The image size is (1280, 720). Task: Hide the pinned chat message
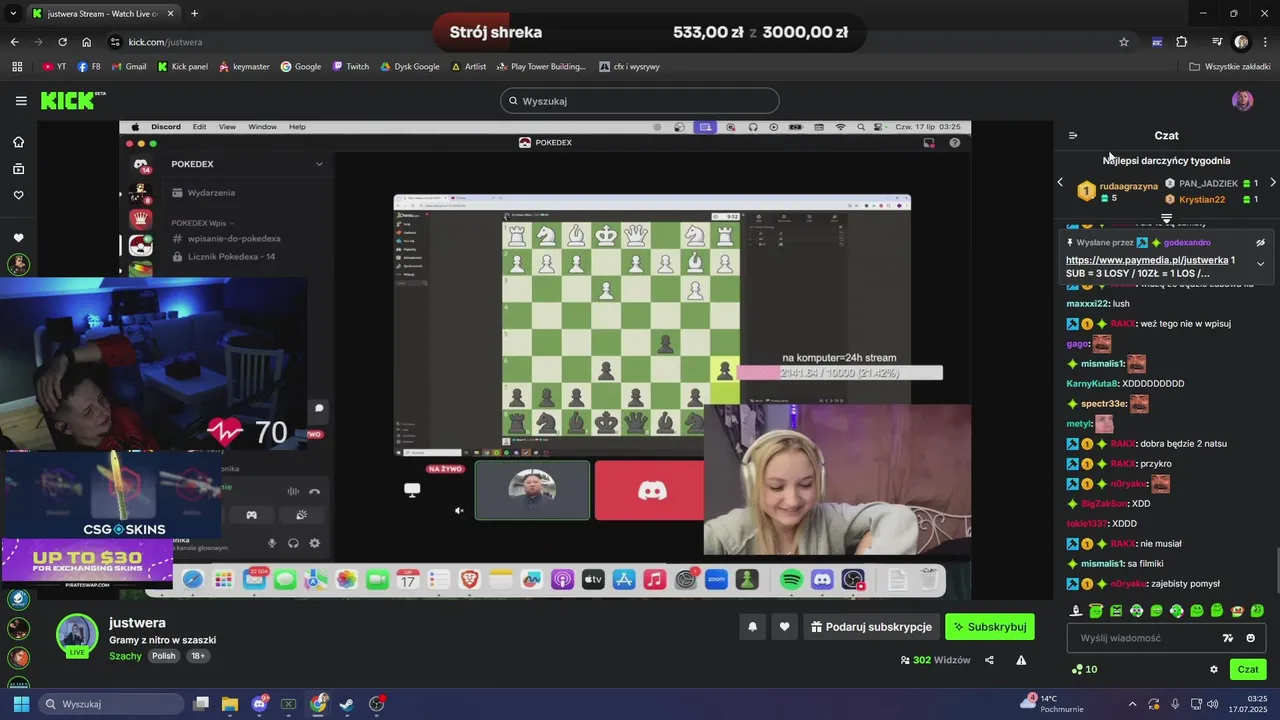pos(1260,242)
